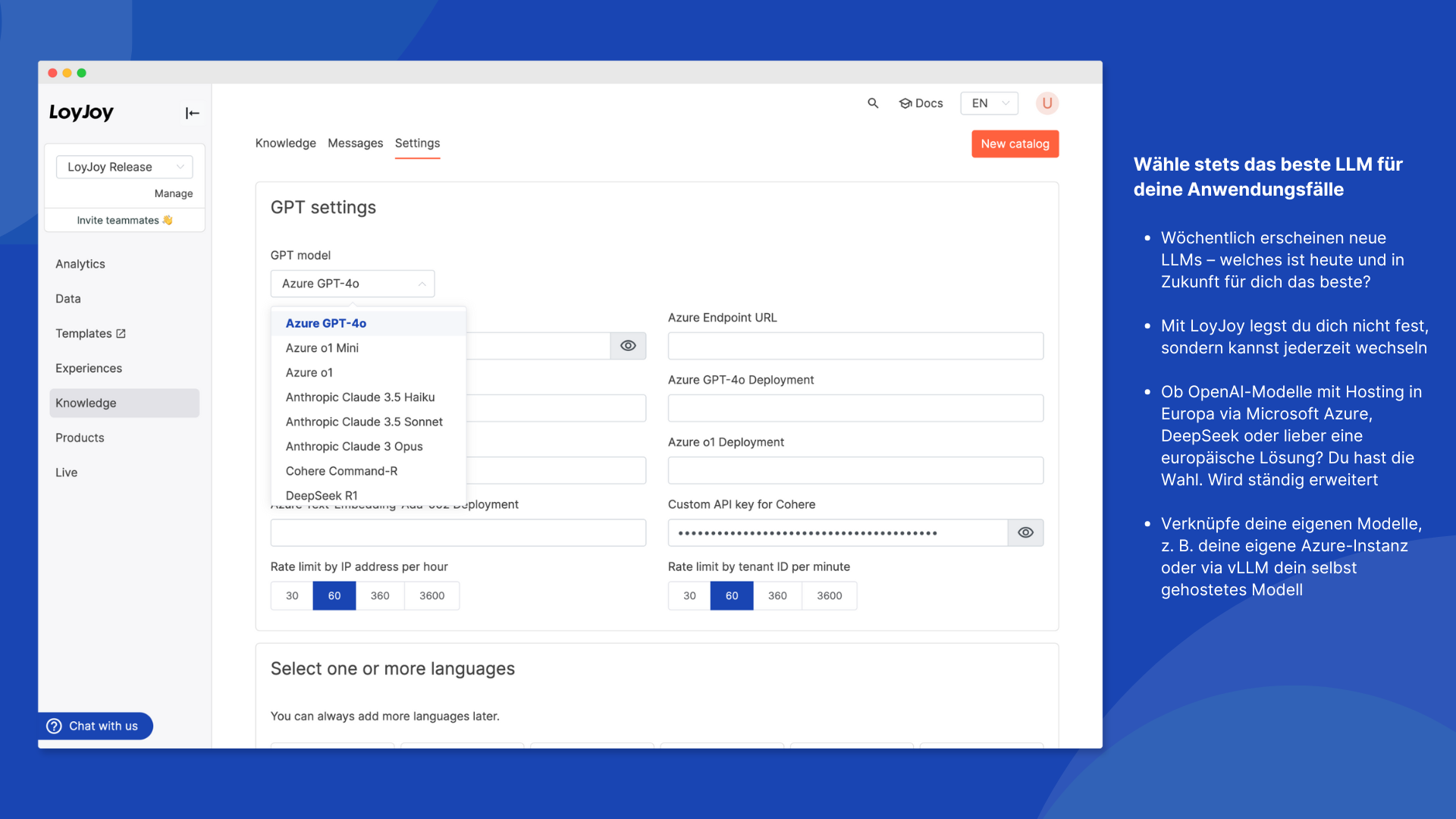Switch to the Messages tab
Image resolution: width=1456 pixels, height=819 pixels.
355,143
